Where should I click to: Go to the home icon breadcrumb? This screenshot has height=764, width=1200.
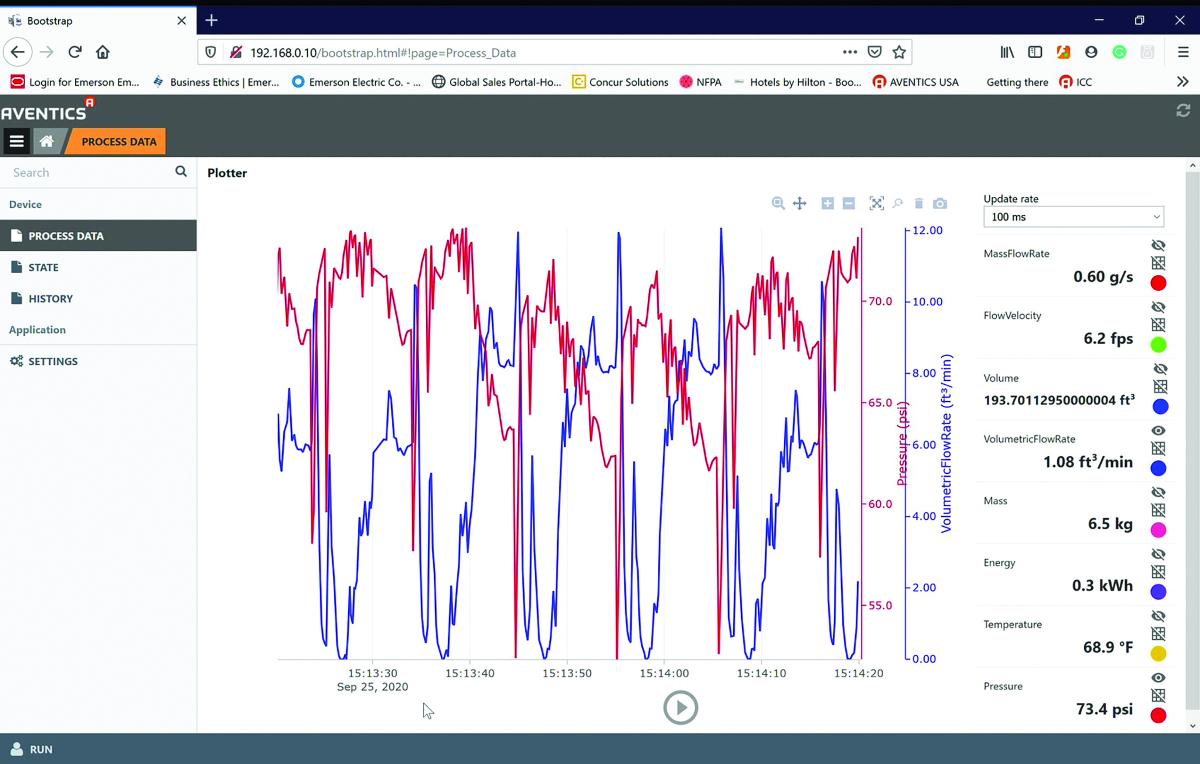(x=46, y=142)
